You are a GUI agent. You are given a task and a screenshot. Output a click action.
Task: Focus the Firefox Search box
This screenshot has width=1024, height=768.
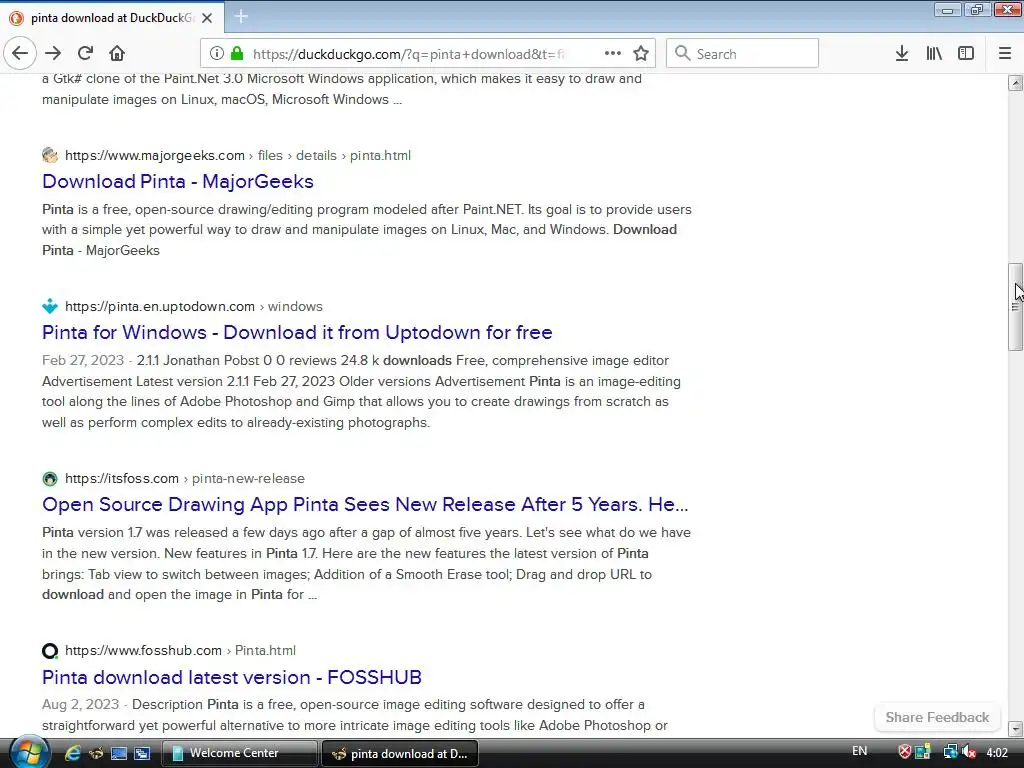743,54
